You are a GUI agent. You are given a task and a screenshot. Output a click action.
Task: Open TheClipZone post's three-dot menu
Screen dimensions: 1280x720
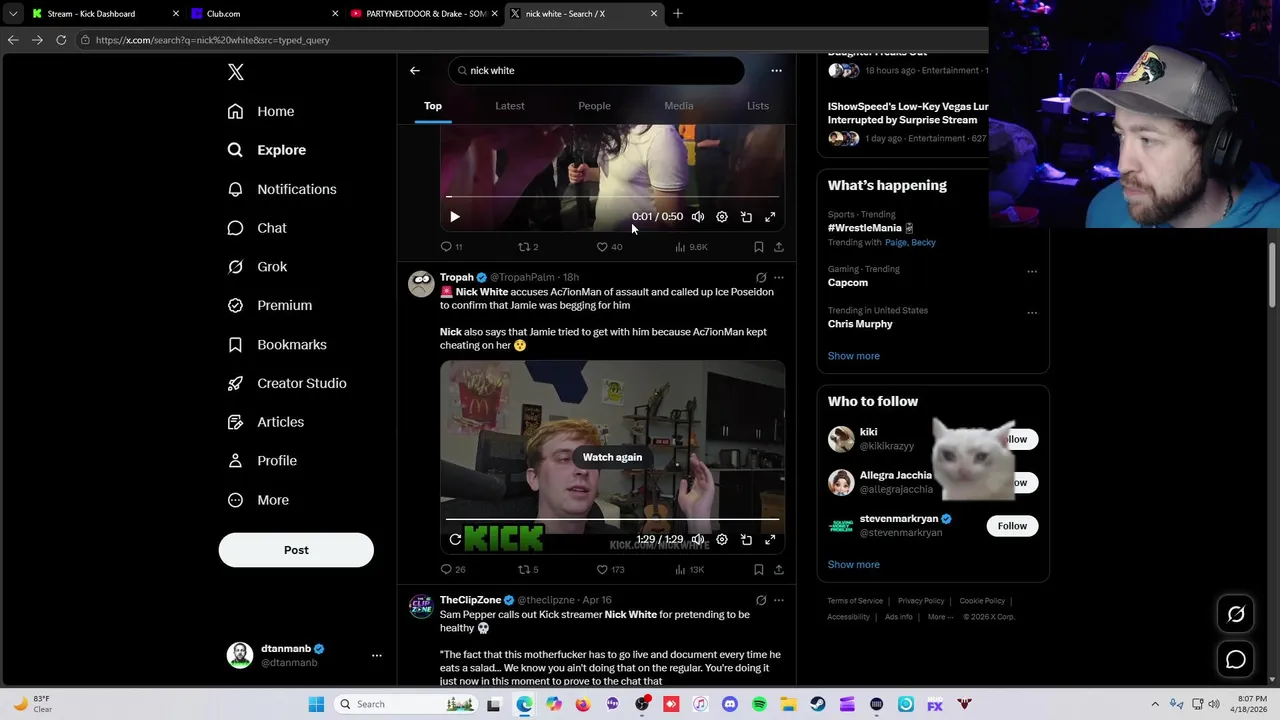(x=779, y=601)
